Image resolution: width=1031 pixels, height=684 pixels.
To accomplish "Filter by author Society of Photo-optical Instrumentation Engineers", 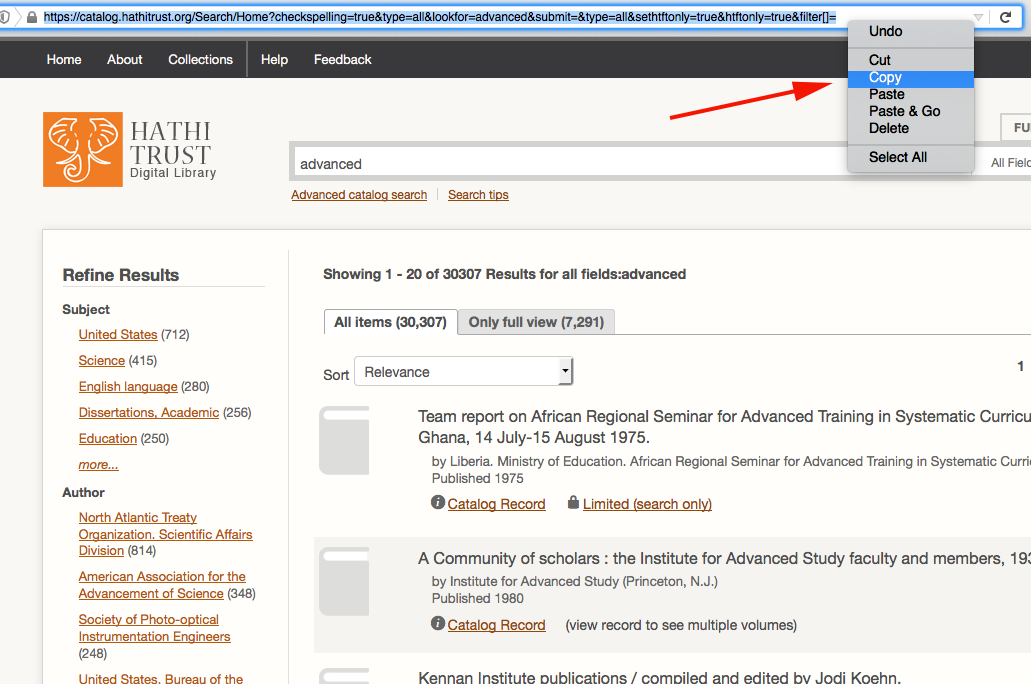I will pos(154,627).
